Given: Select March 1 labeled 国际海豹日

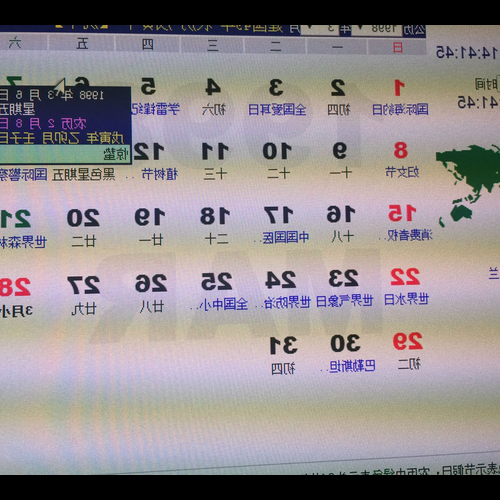Looking at the screenshot, I should (400, 110).
